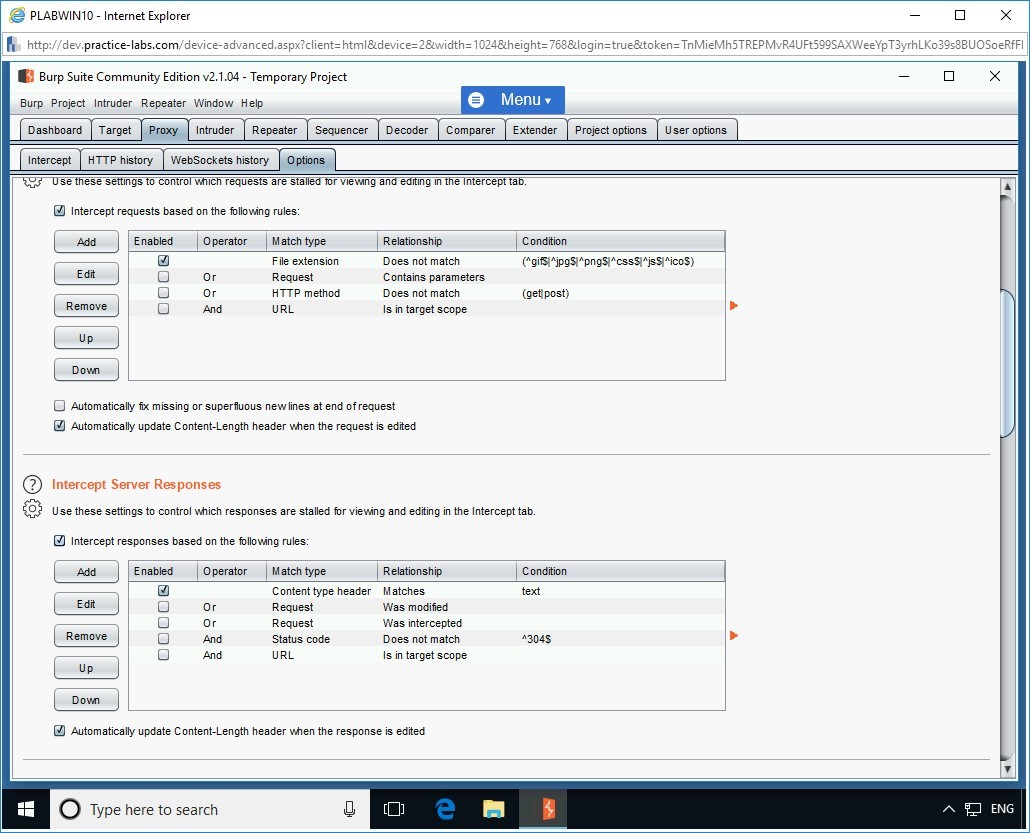Launch Microsoft Edge from the taskbar

(x=444, y=809)
